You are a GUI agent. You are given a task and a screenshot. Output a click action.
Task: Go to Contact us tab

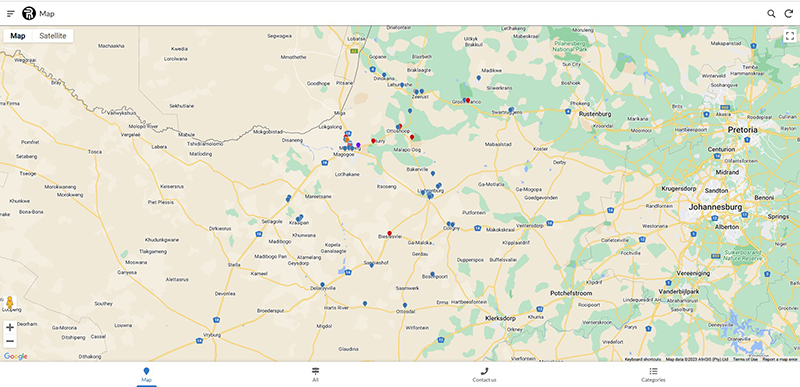(484, 375)
